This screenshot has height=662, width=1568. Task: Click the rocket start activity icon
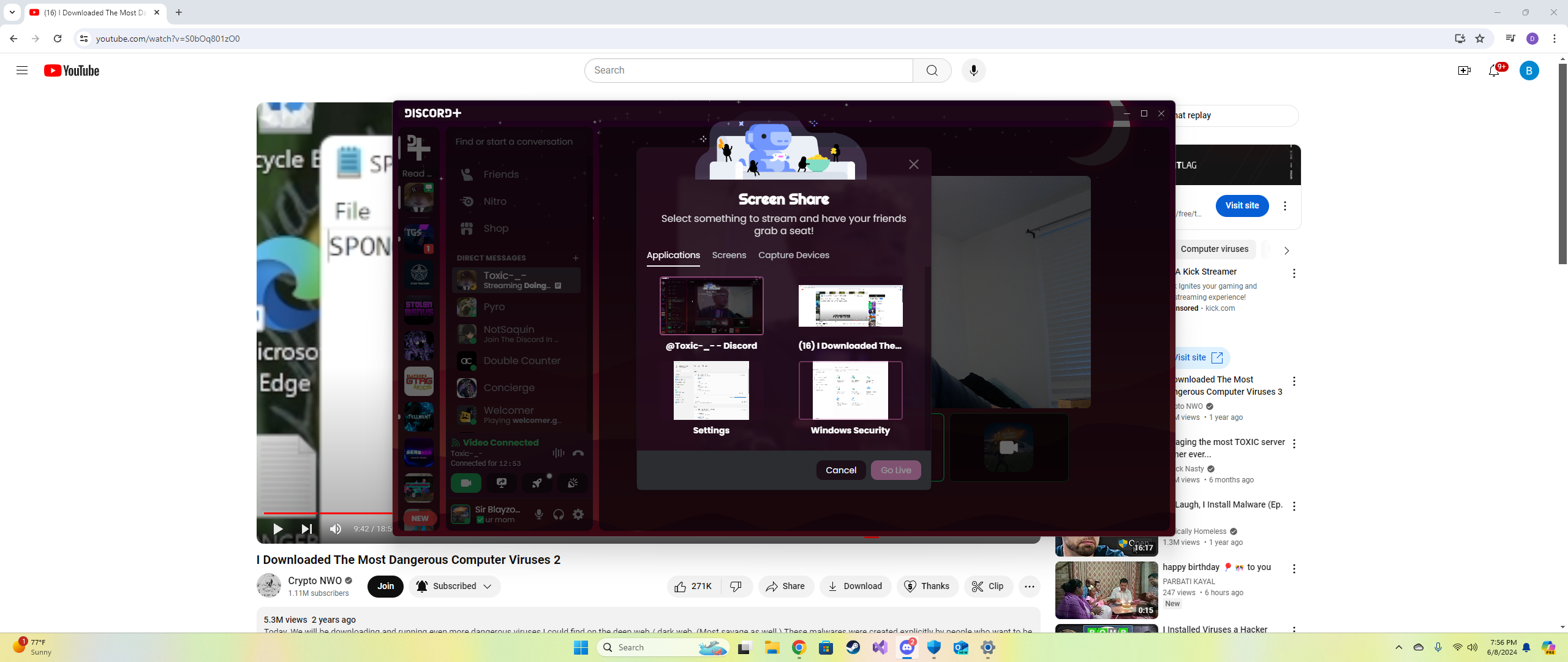(537, 483)
